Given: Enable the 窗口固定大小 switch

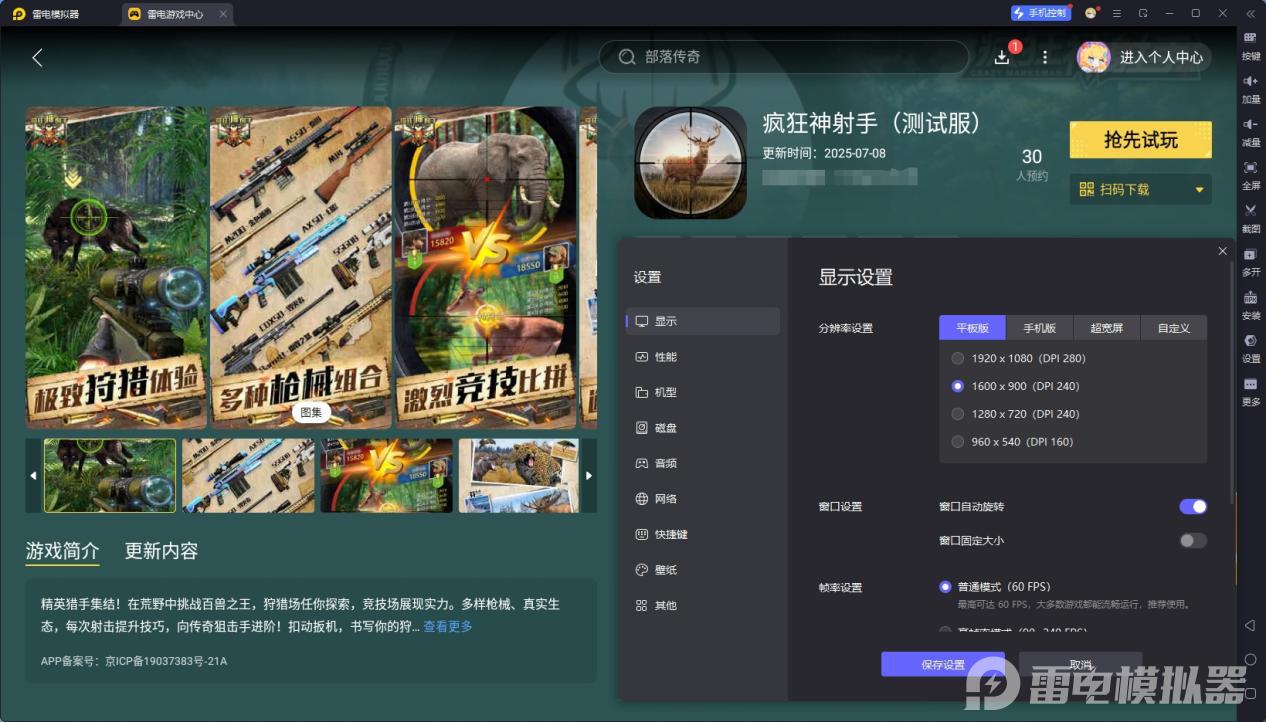Looking at the screenshot, I should click(1193, 541).
